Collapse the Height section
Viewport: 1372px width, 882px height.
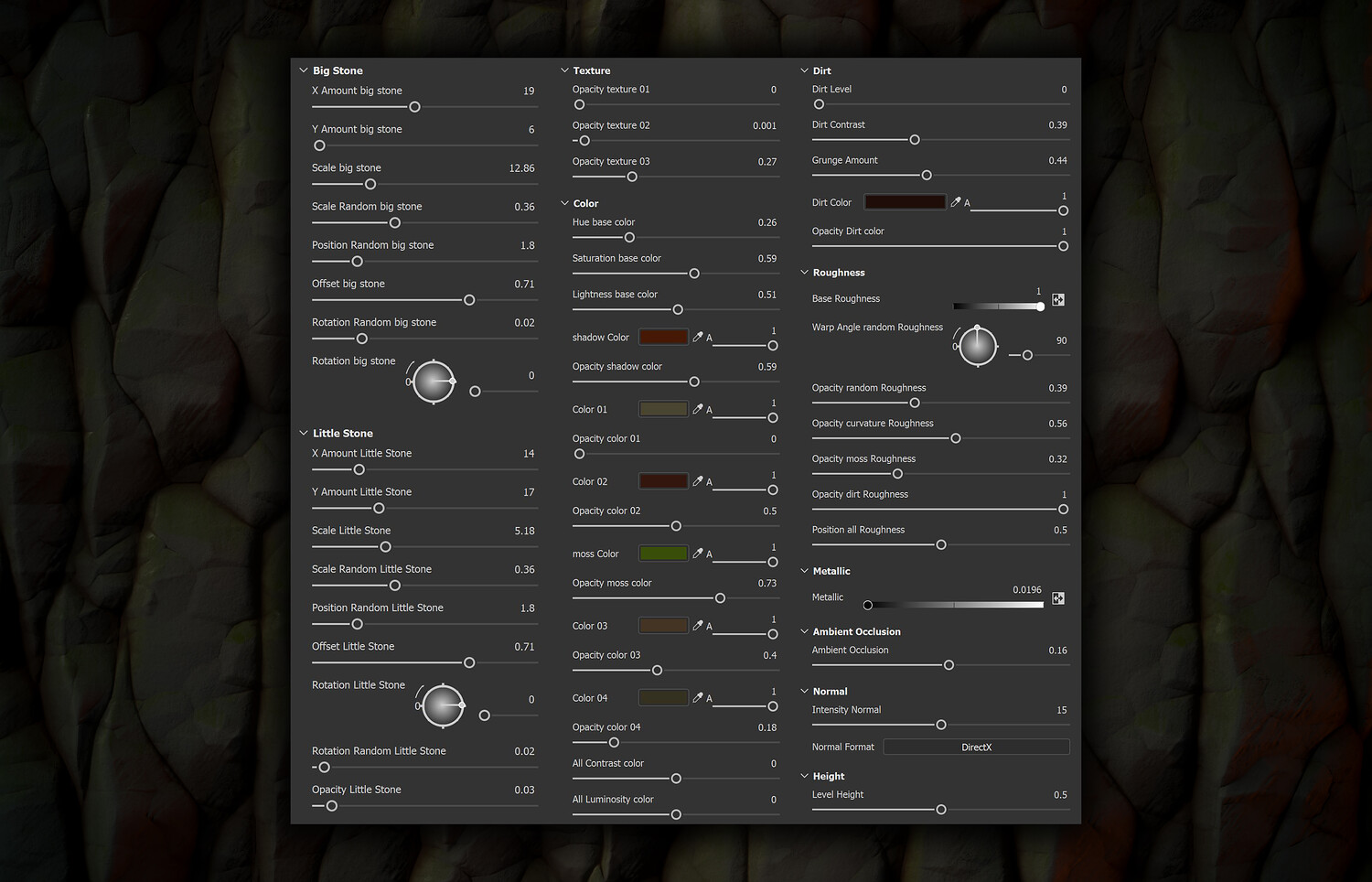pyautogui.click(x=804, y=776)
